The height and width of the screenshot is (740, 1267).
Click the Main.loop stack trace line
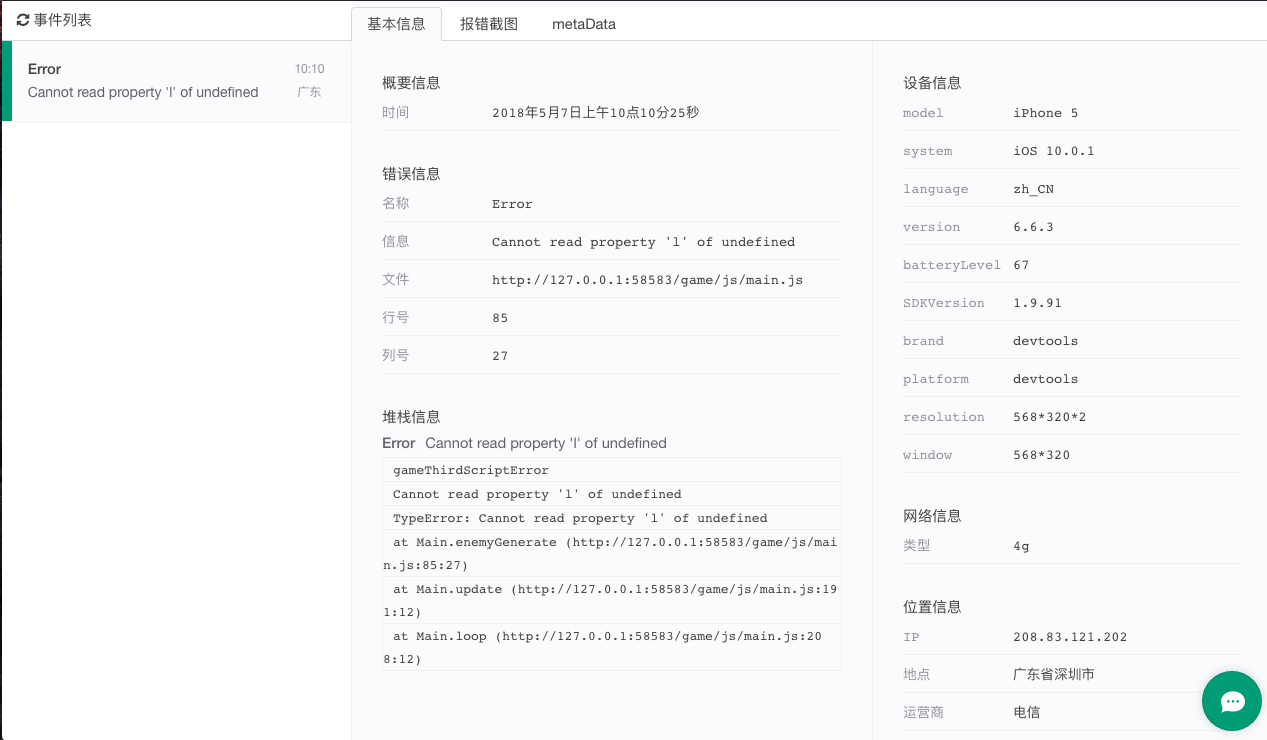point(611,647)
